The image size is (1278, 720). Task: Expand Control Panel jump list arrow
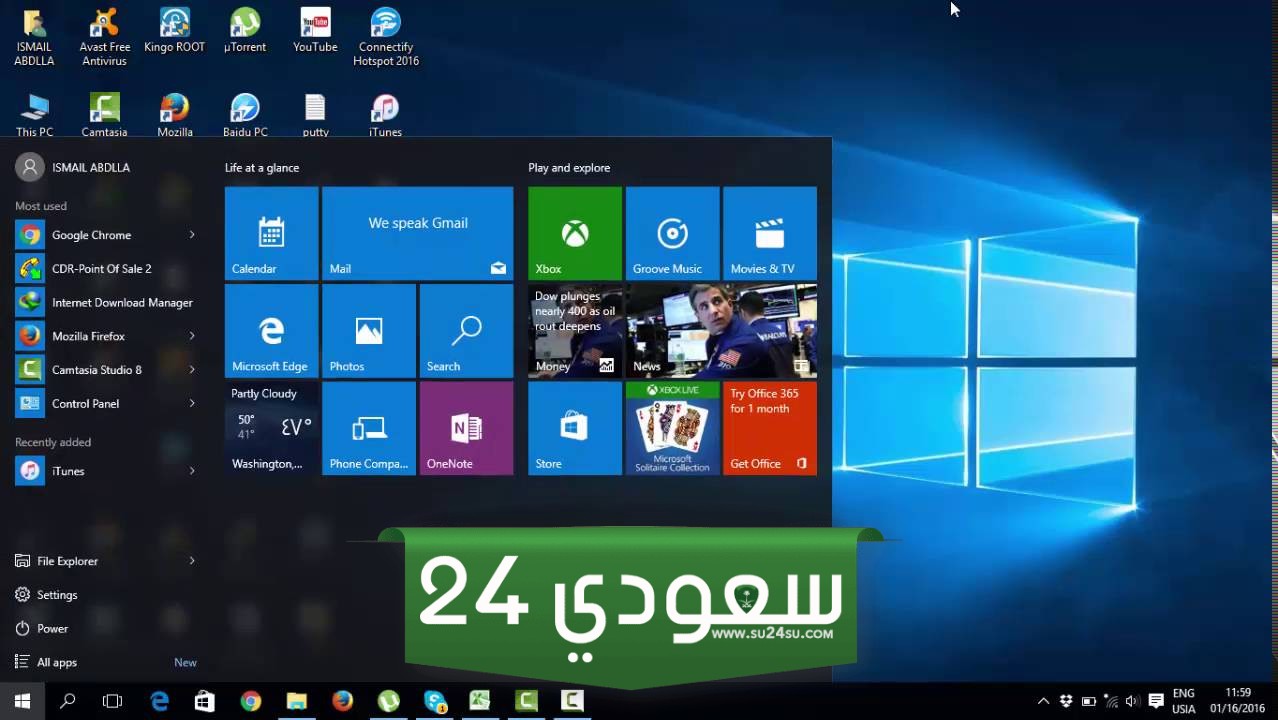pos(192,404)
